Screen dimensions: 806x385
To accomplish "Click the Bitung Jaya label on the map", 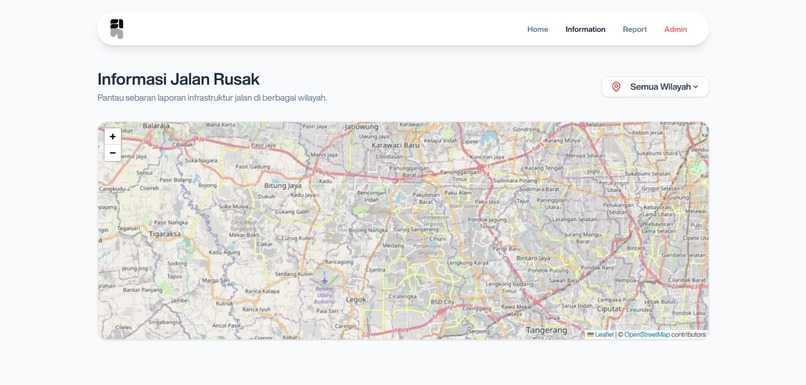I will tap(283, 185).
